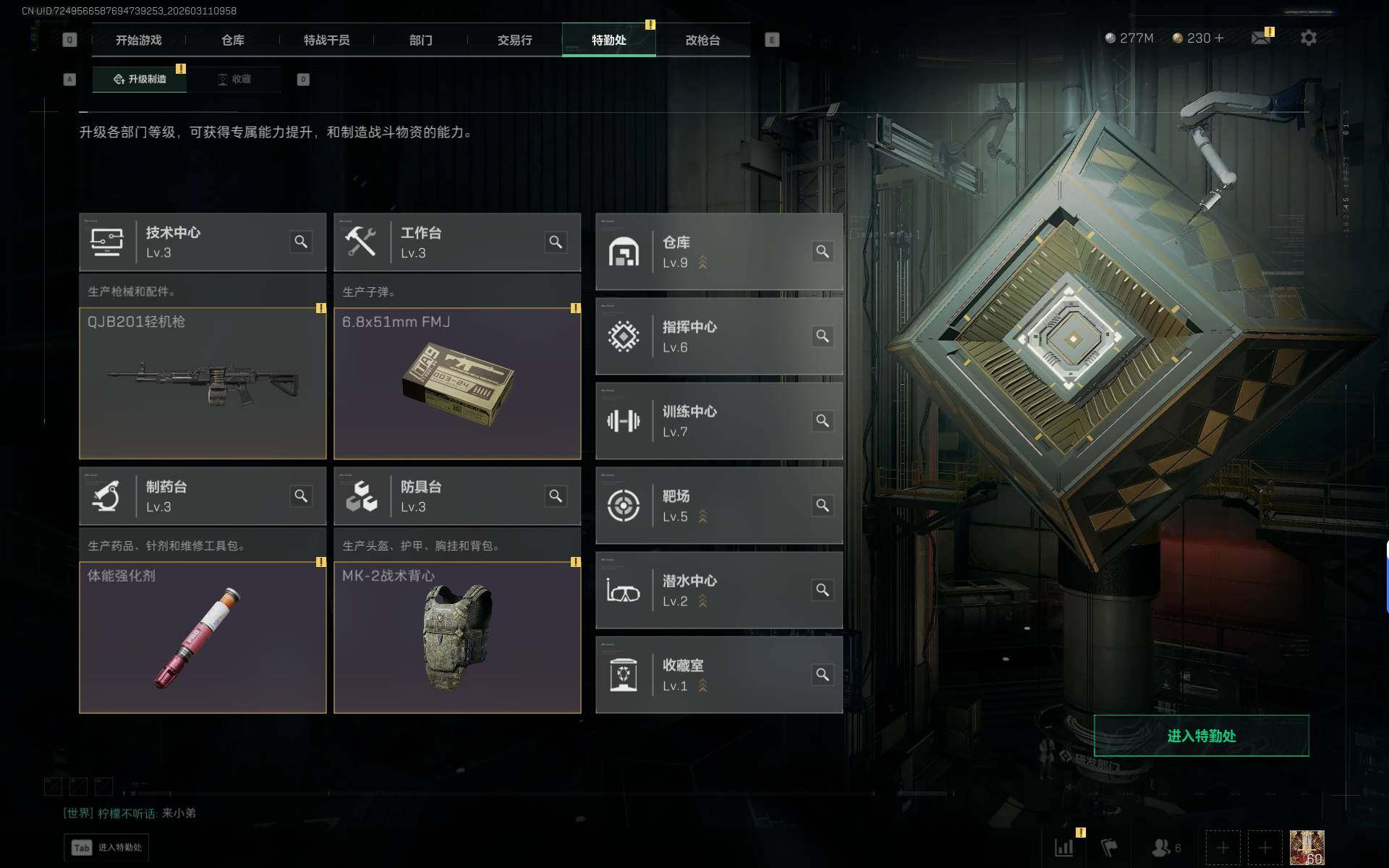This screenshot has width=1389, height=868.
Task: Go to 改枪台 tab
Action: pos(703,40)
